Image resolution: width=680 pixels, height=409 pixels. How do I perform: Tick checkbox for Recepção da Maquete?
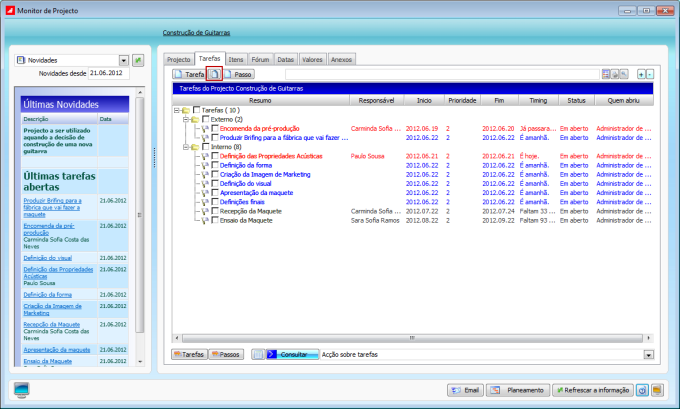click(x=215, y=211)
